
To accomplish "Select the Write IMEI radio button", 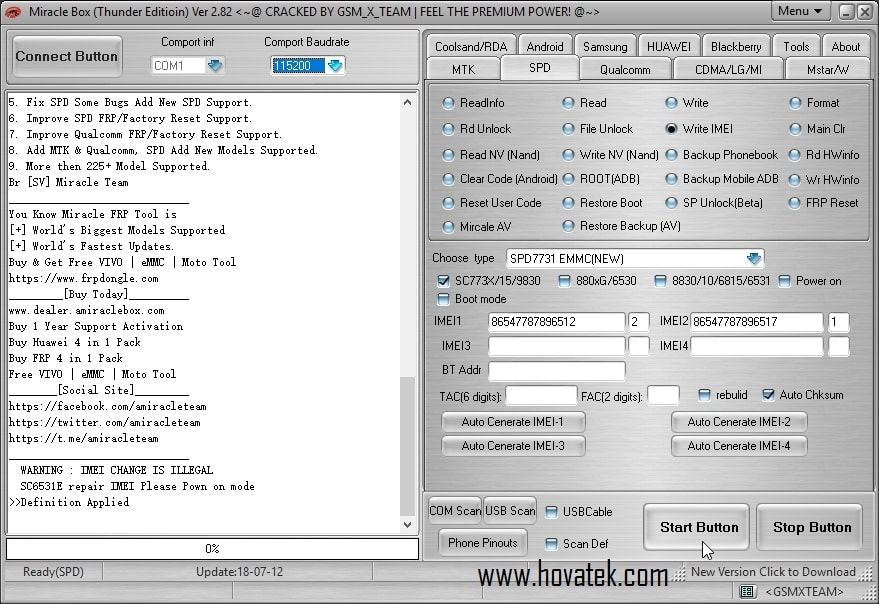I will click(671, 129).
